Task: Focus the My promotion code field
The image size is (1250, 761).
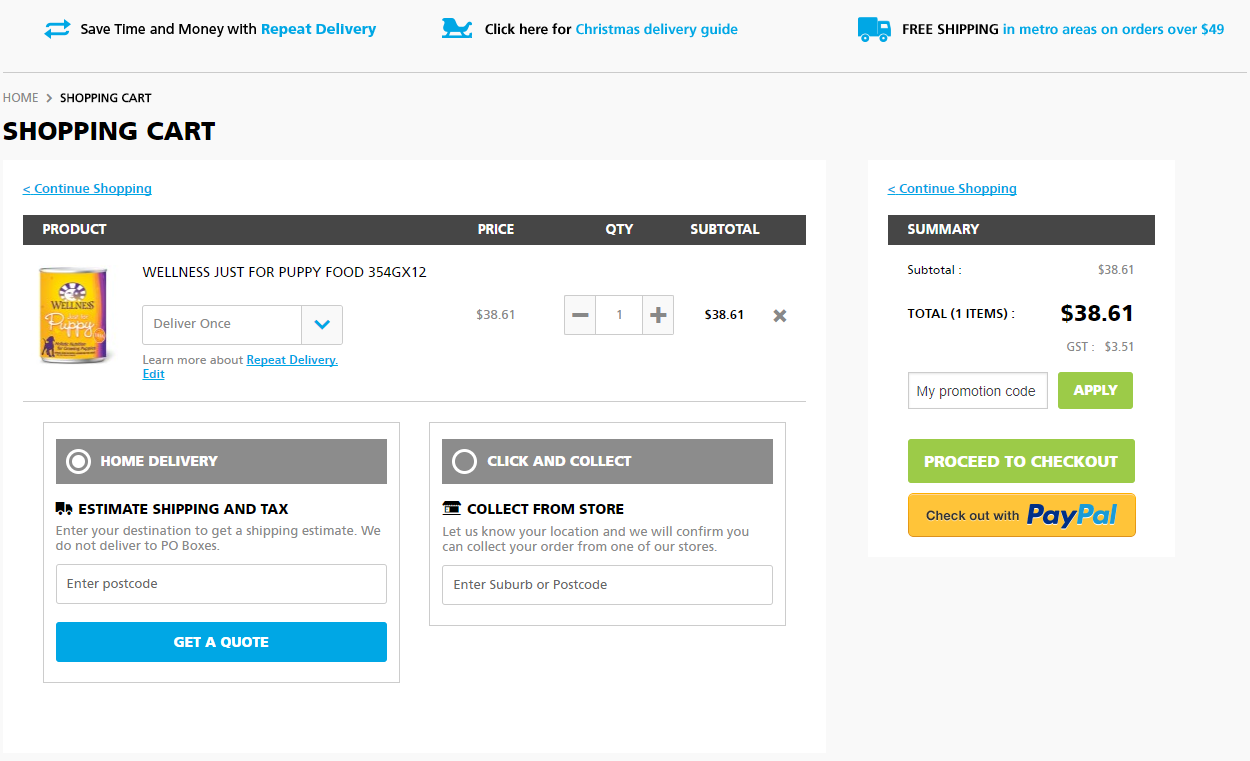Action: [x=978, y=391]
